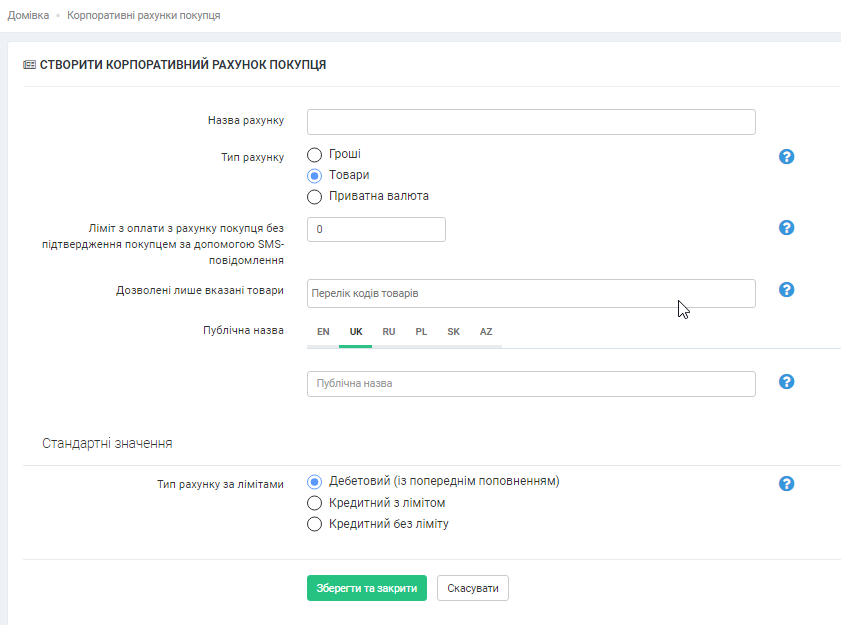Focus the Назва рахунку input field

pos(531,122)
